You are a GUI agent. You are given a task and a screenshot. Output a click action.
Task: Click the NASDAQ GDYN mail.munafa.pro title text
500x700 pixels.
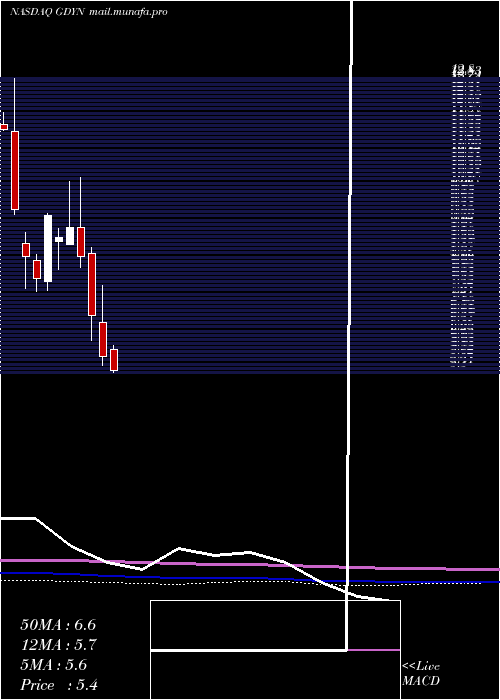point(88,12)
